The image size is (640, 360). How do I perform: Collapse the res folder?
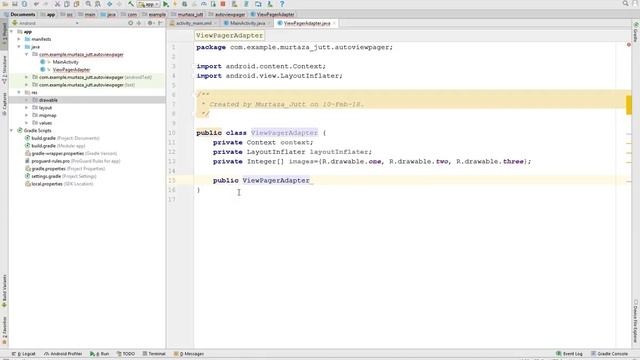pos(19,93)
